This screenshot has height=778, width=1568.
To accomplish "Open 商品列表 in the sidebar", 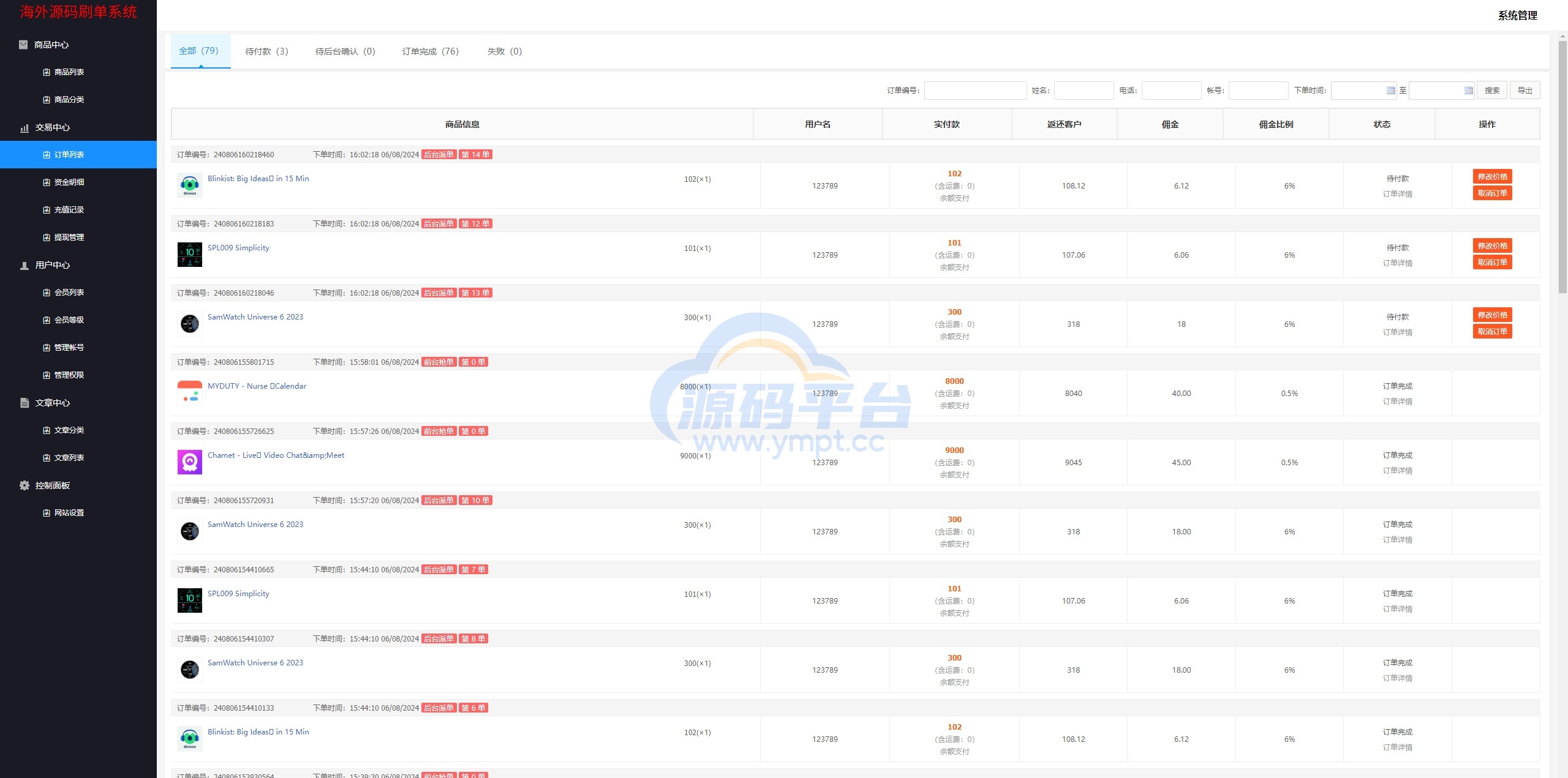I will (69, 72).
